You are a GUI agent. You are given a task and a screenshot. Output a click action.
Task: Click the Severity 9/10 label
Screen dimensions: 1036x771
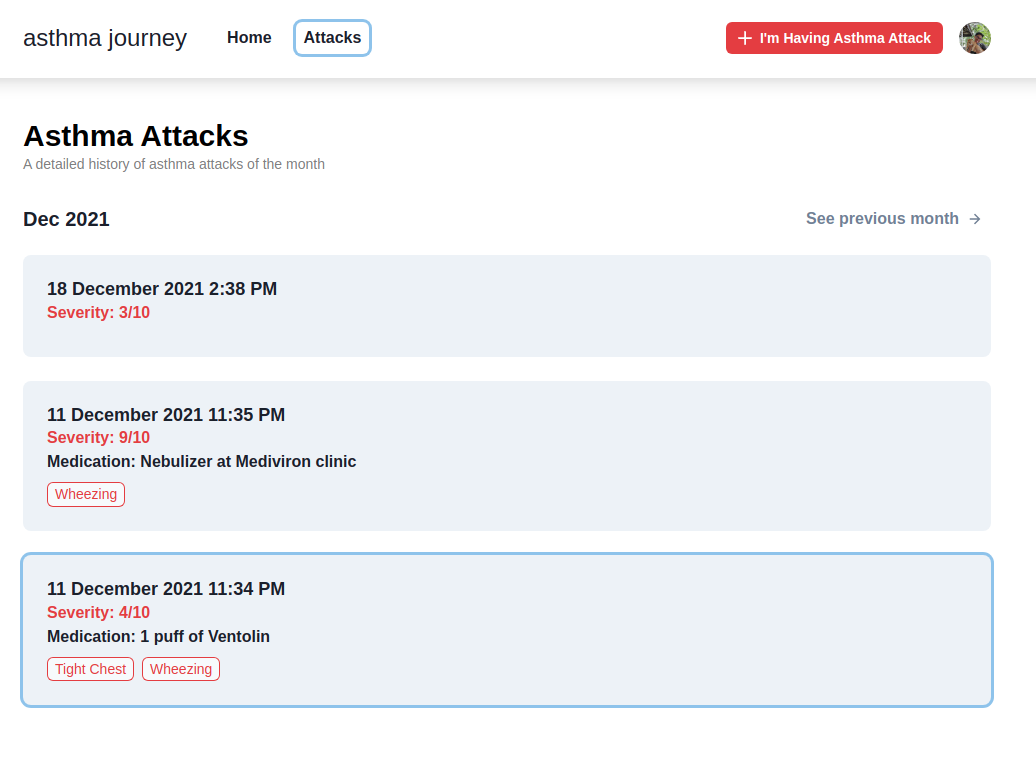(x=98, y=437)
